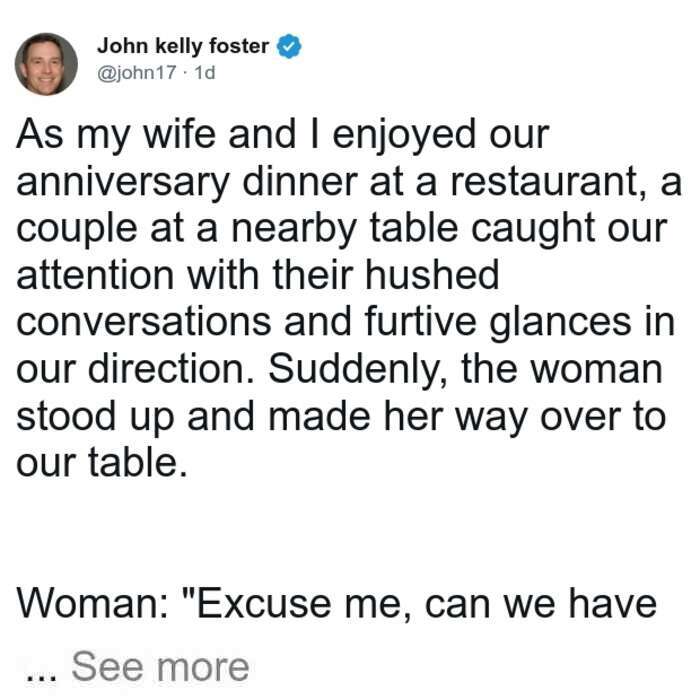The width and height of the screenshot is (700, 700).
Task: Visit the @john17 handle link
Action: tap(137, 73)
